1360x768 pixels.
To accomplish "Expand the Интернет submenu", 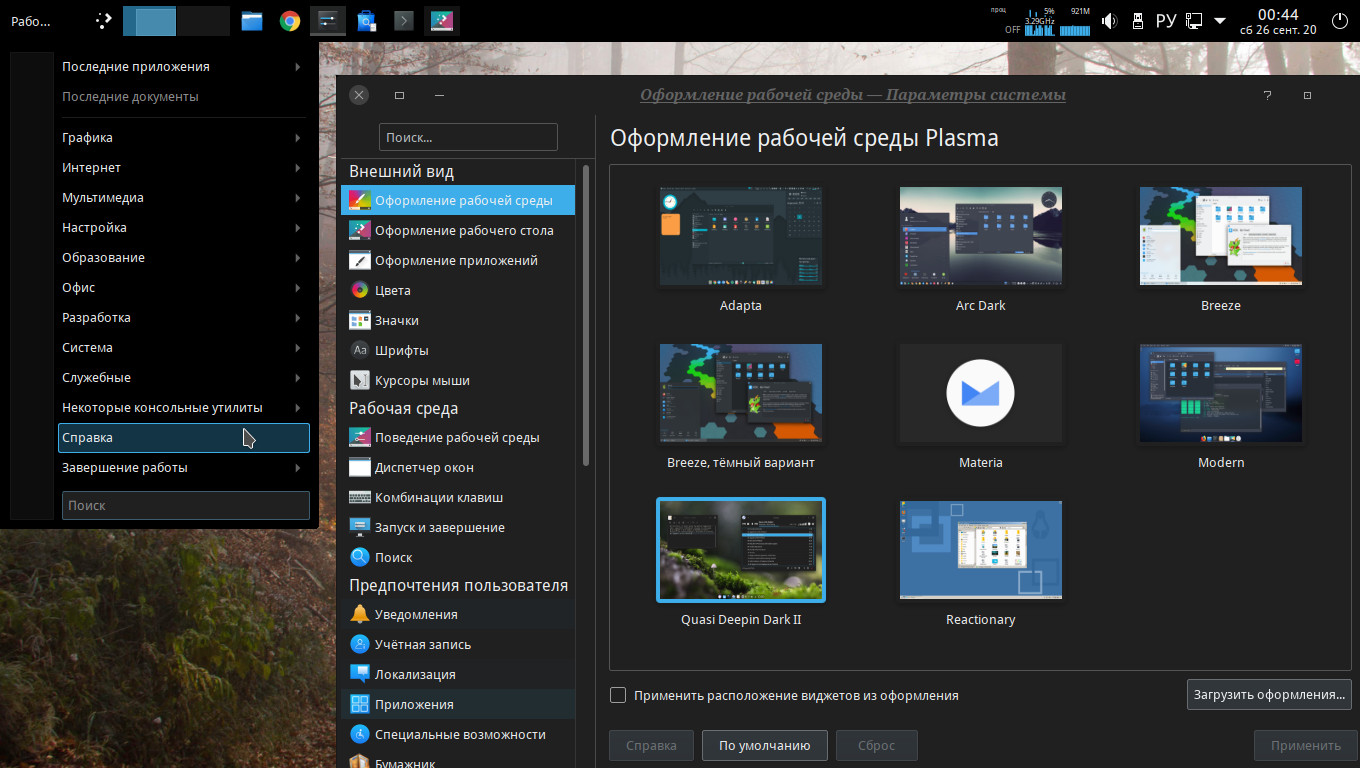I will click(x=183, y=168).
